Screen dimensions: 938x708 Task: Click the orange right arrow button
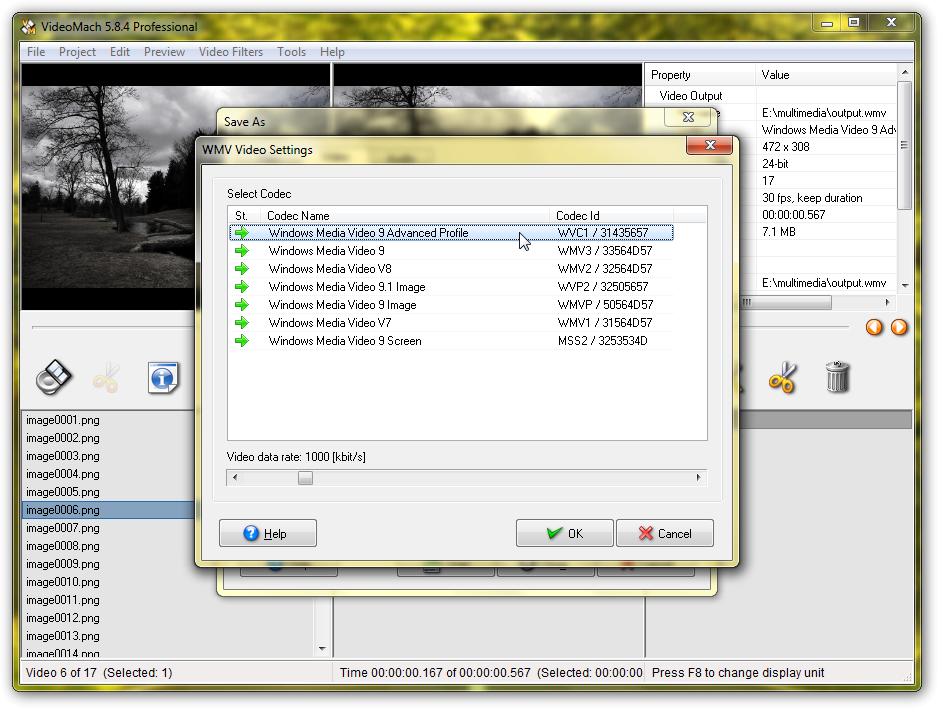[899, 327]
